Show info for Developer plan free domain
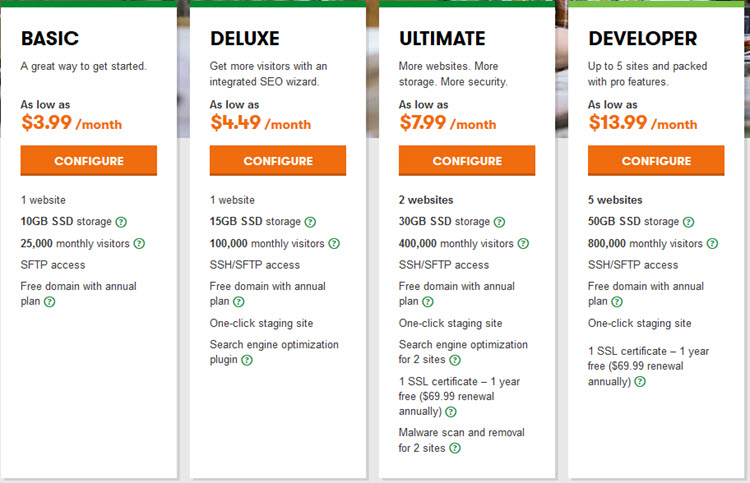 click(617, 302)
